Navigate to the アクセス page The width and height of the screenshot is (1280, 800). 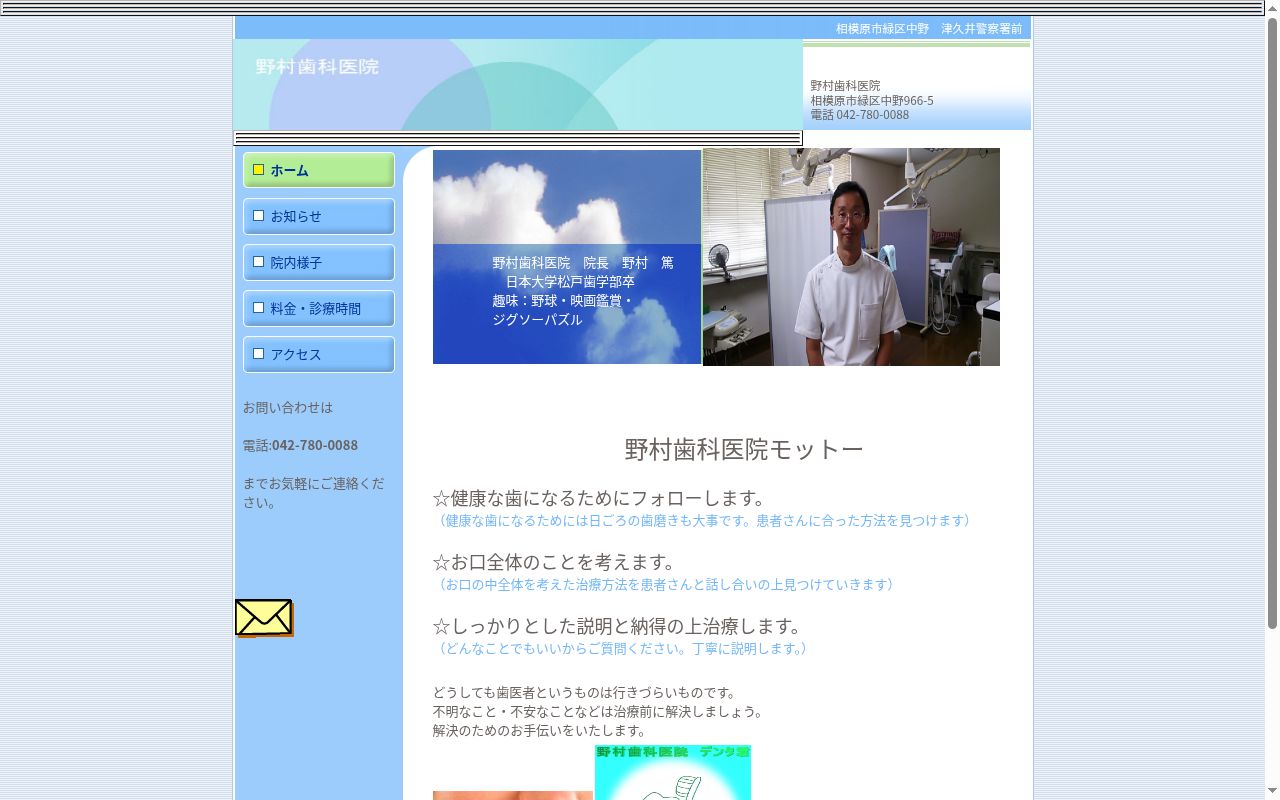[x=319, y=354]
